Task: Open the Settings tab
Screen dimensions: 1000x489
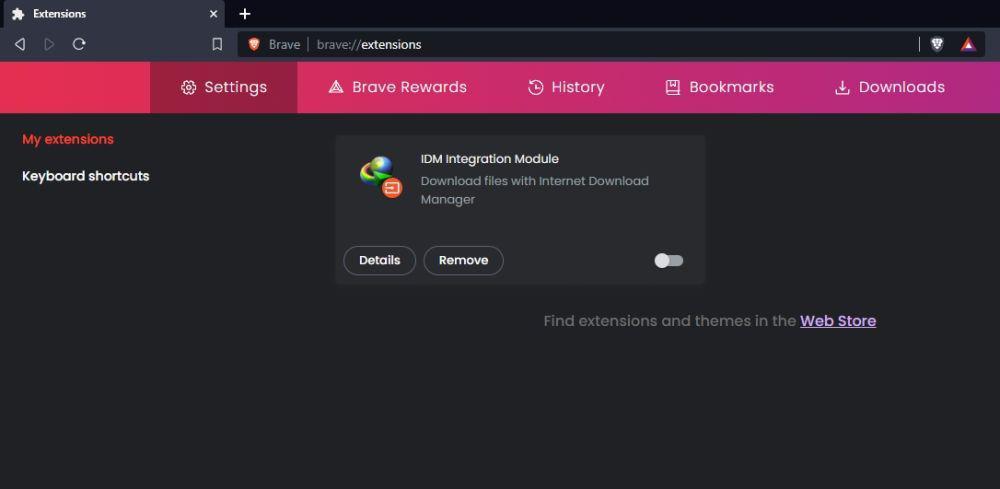Action: 224,87
